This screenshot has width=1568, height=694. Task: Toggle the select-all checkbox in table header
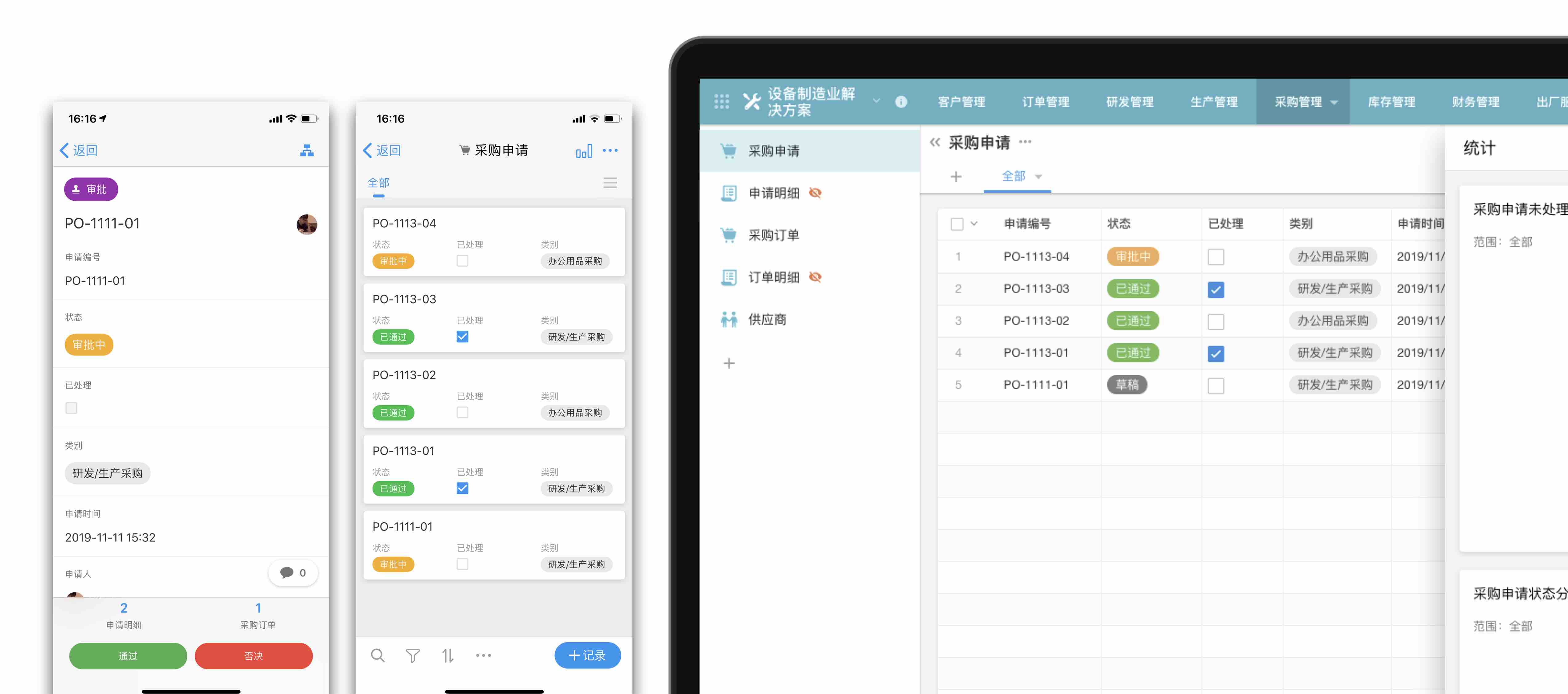click(957, 224)
